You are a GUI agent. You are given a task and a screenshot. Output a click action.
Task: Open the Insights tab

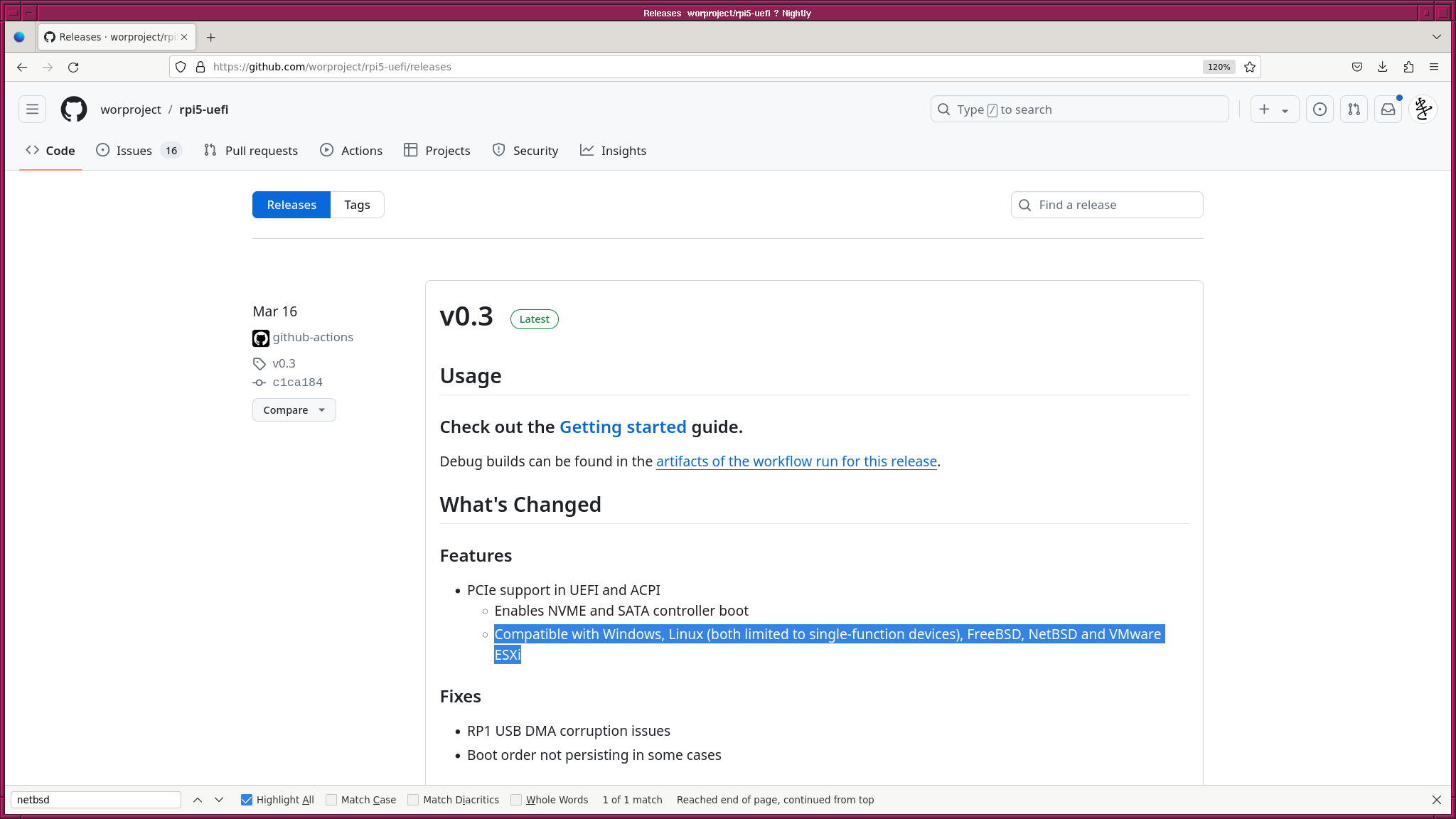(x=614, y=151)
